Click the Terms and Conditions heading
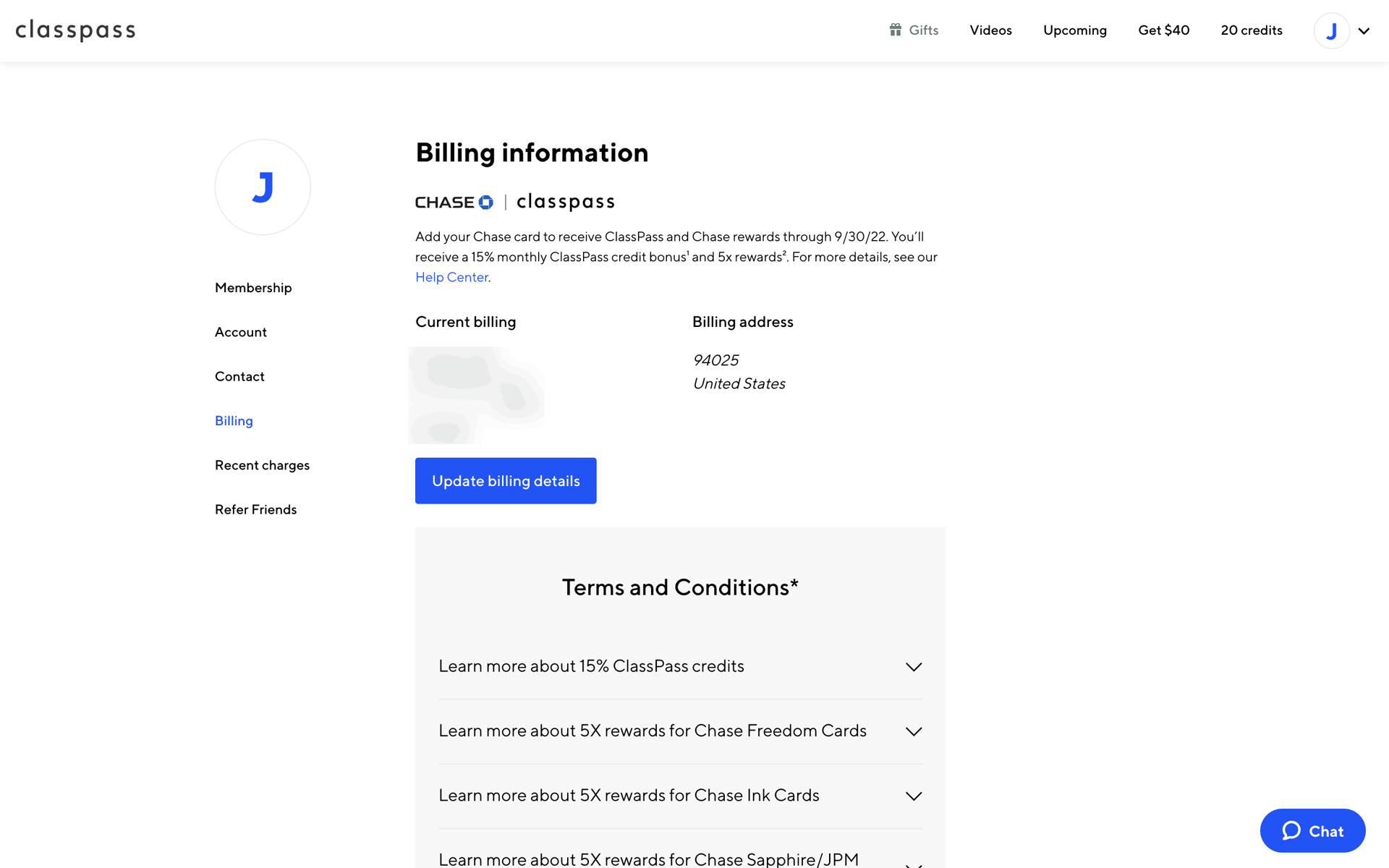Viewport: 1389px width, 868px height. pos(680,587)
